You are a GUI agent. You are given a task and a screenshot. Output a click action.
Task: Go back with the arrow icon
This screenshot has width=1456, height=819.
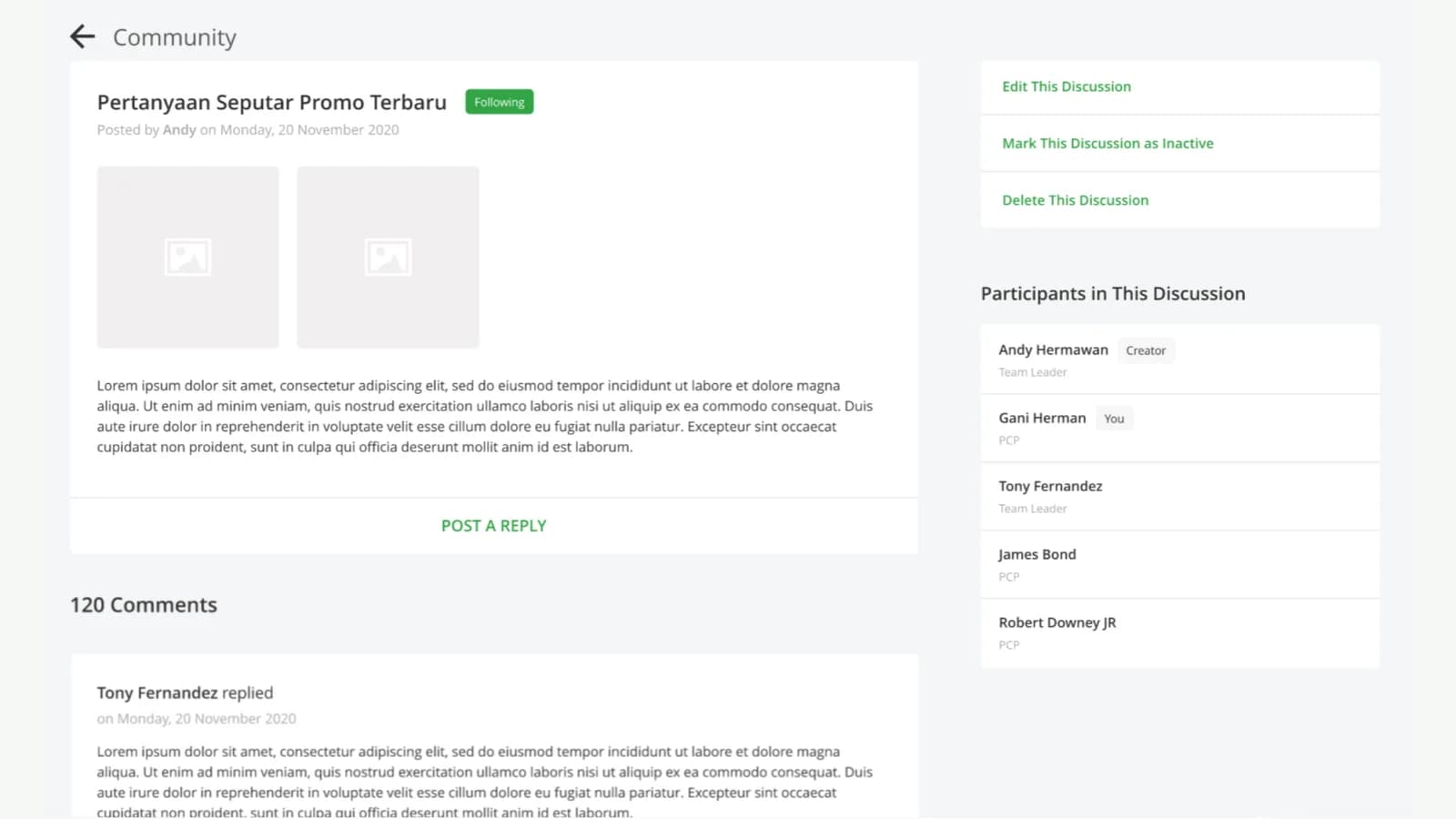click(83, 36)
